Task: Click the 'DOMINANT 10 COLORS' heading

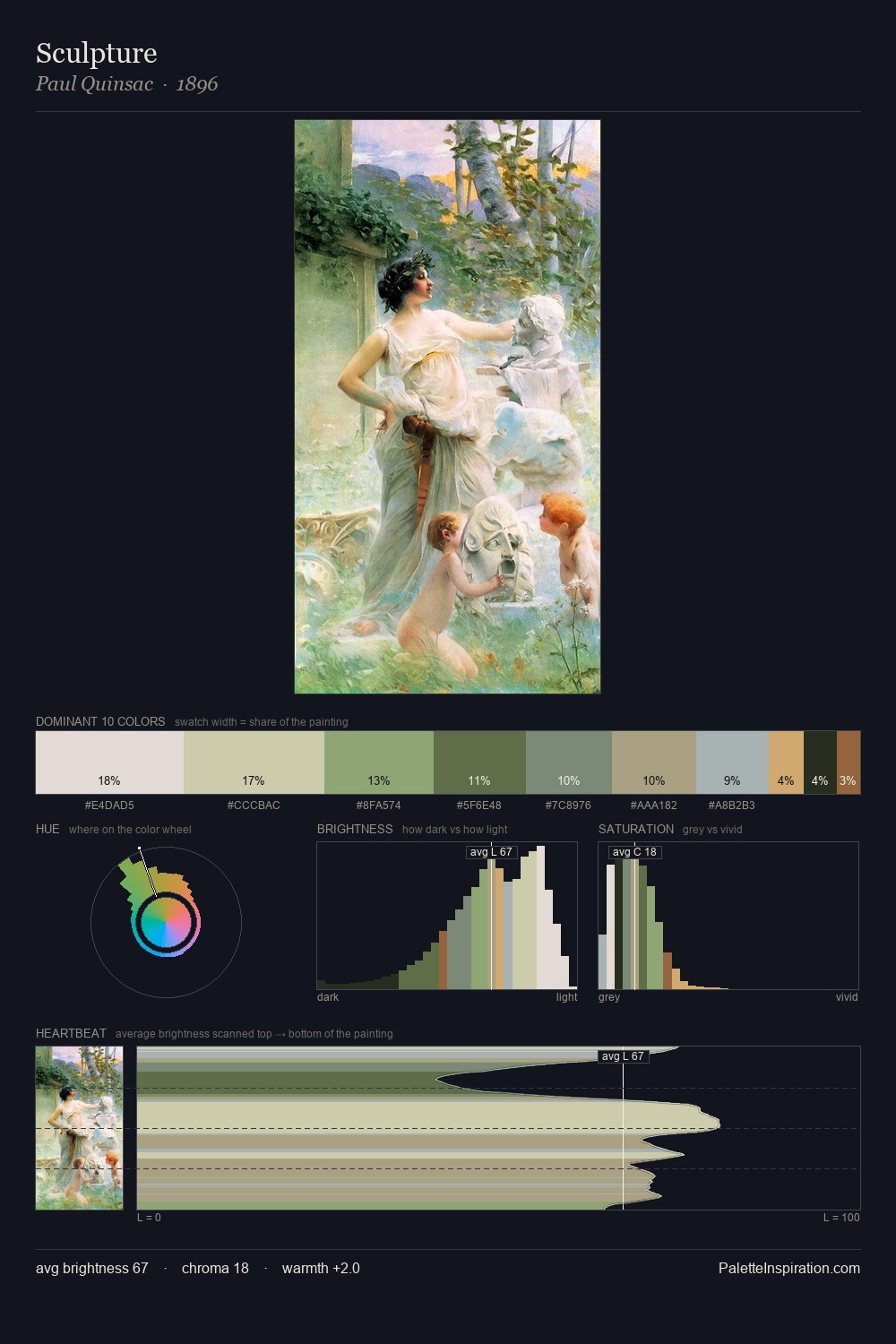Action: pos(100,721)
